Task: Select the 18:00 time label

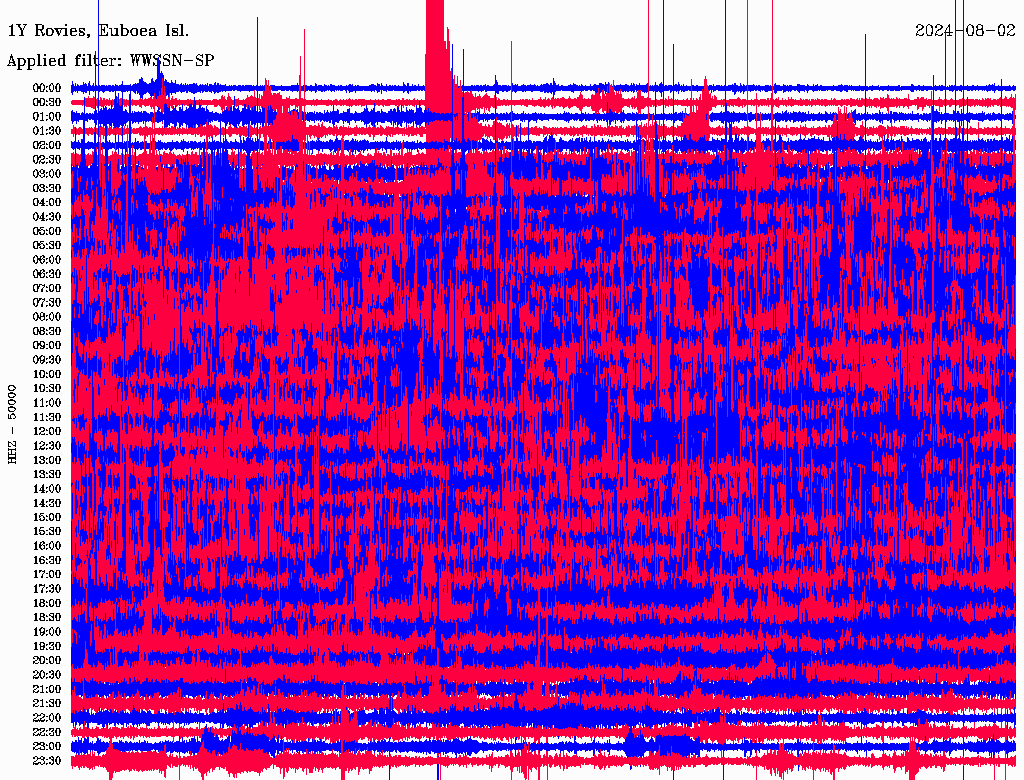Action: (x=47, y=604)
